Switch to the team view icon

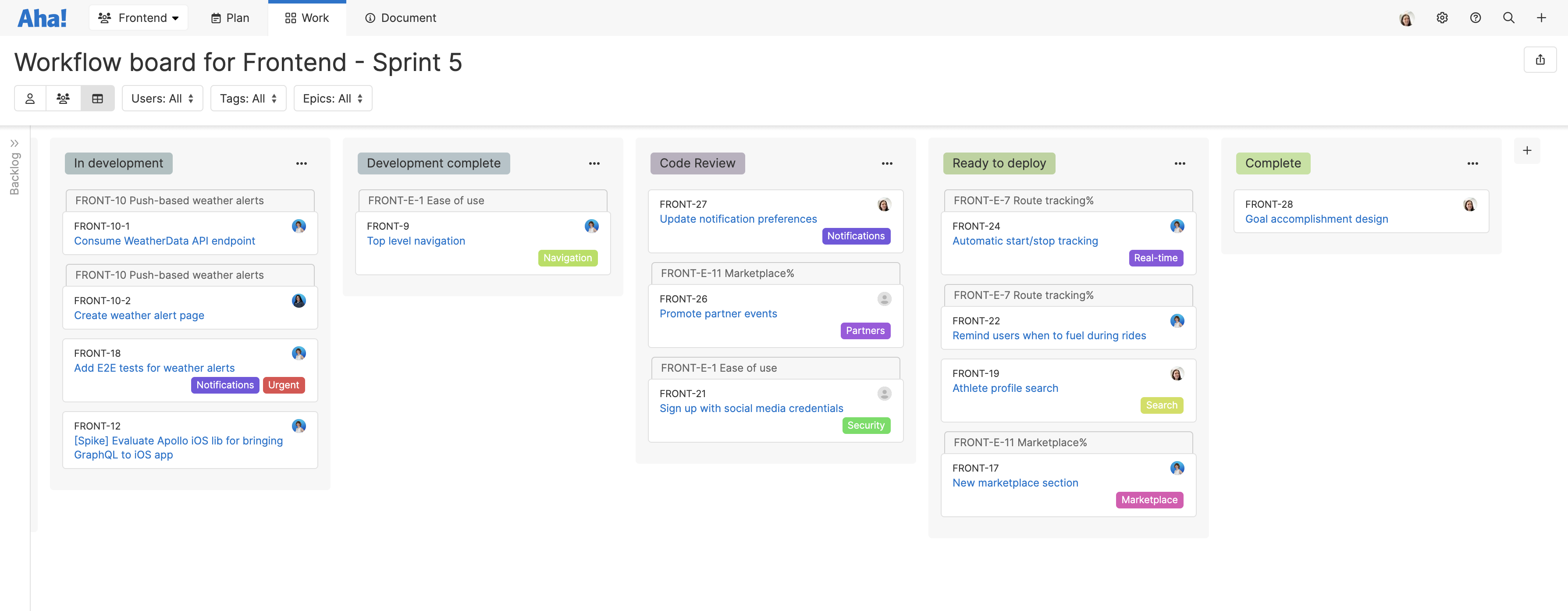click(63, 98)
